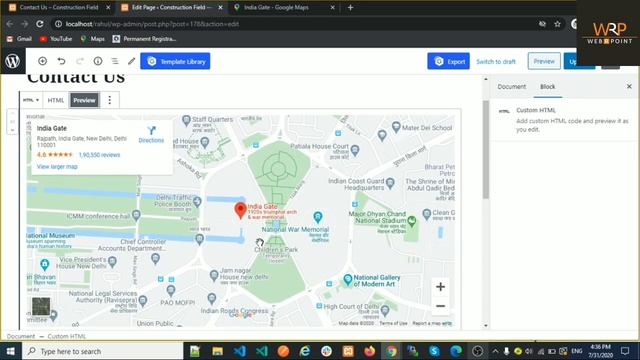Open content structure info icon
640x360 pixels.
(98, 61)
